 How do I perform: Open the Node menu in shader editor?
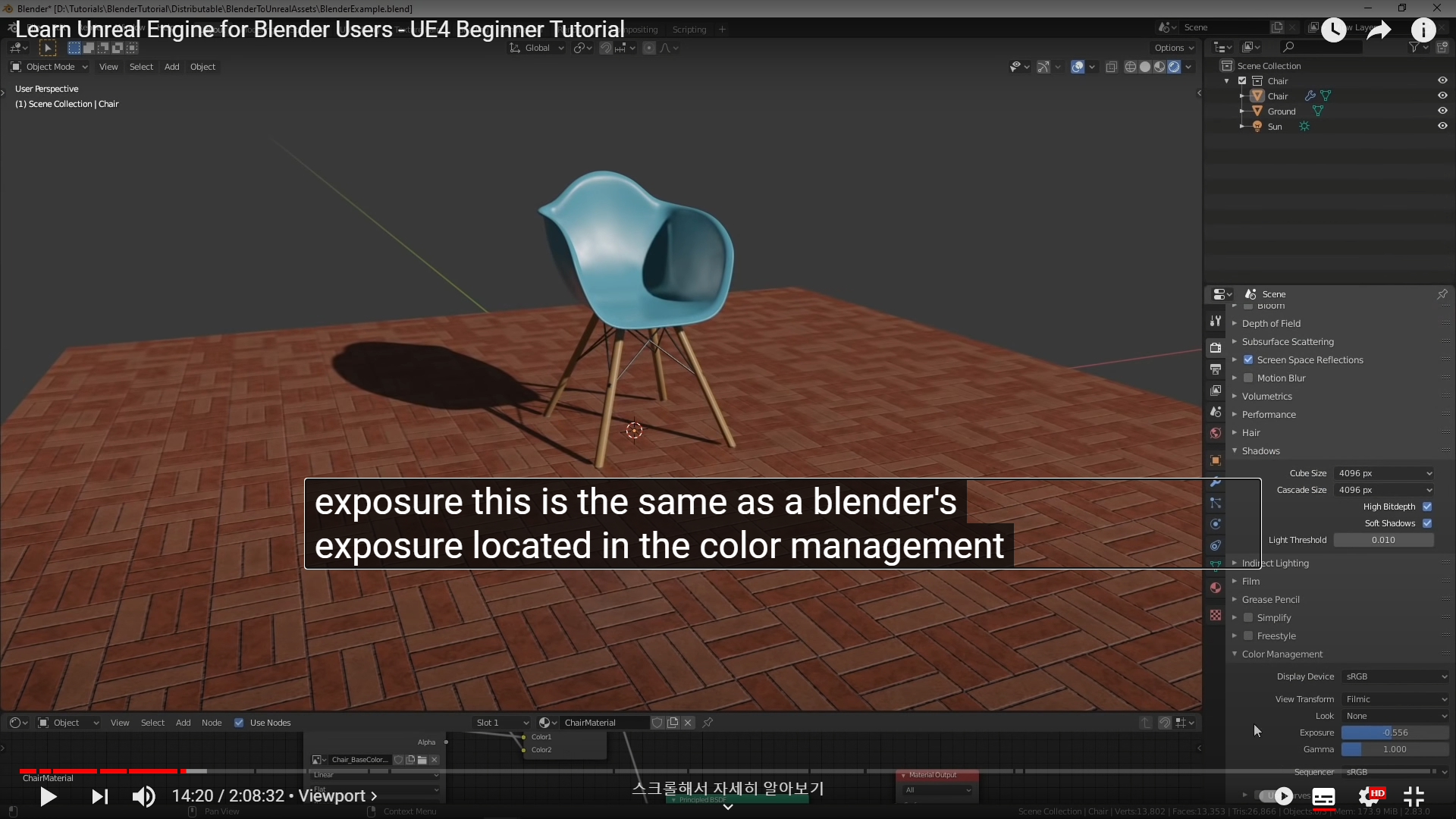(x=212, y=723)
